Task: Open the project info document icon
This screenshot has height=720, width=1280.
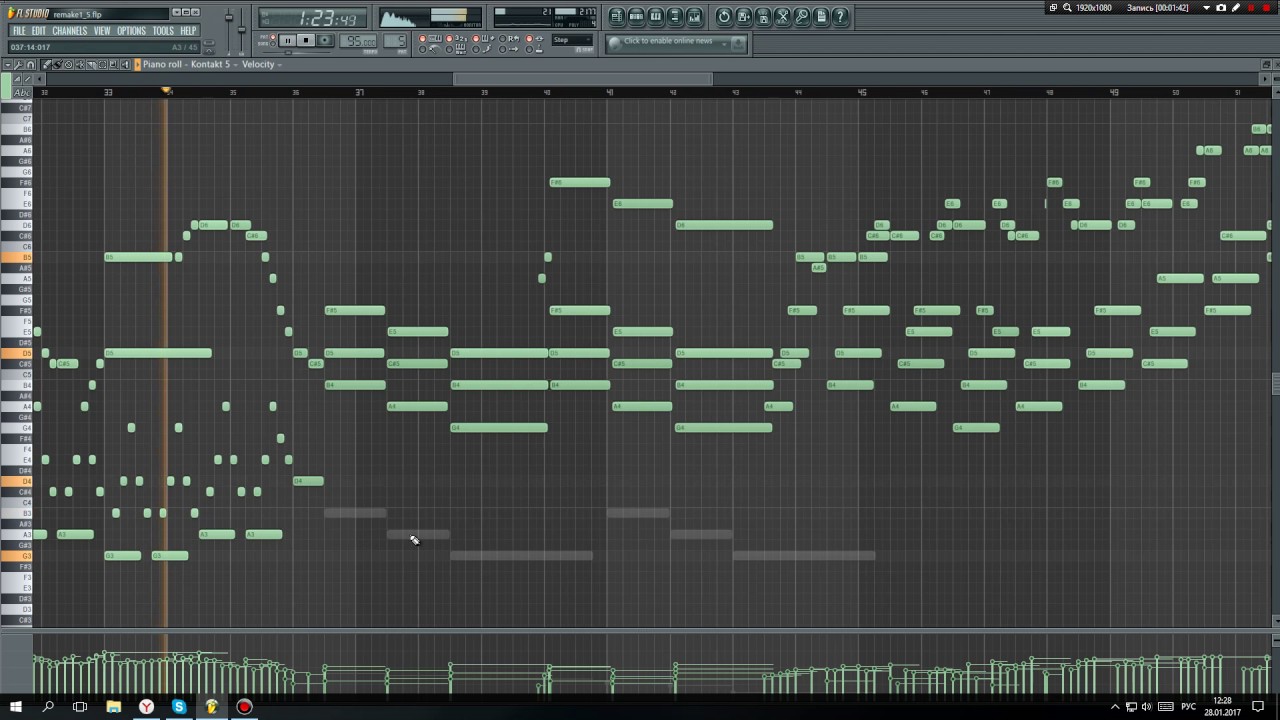Action: pos(821,16)
